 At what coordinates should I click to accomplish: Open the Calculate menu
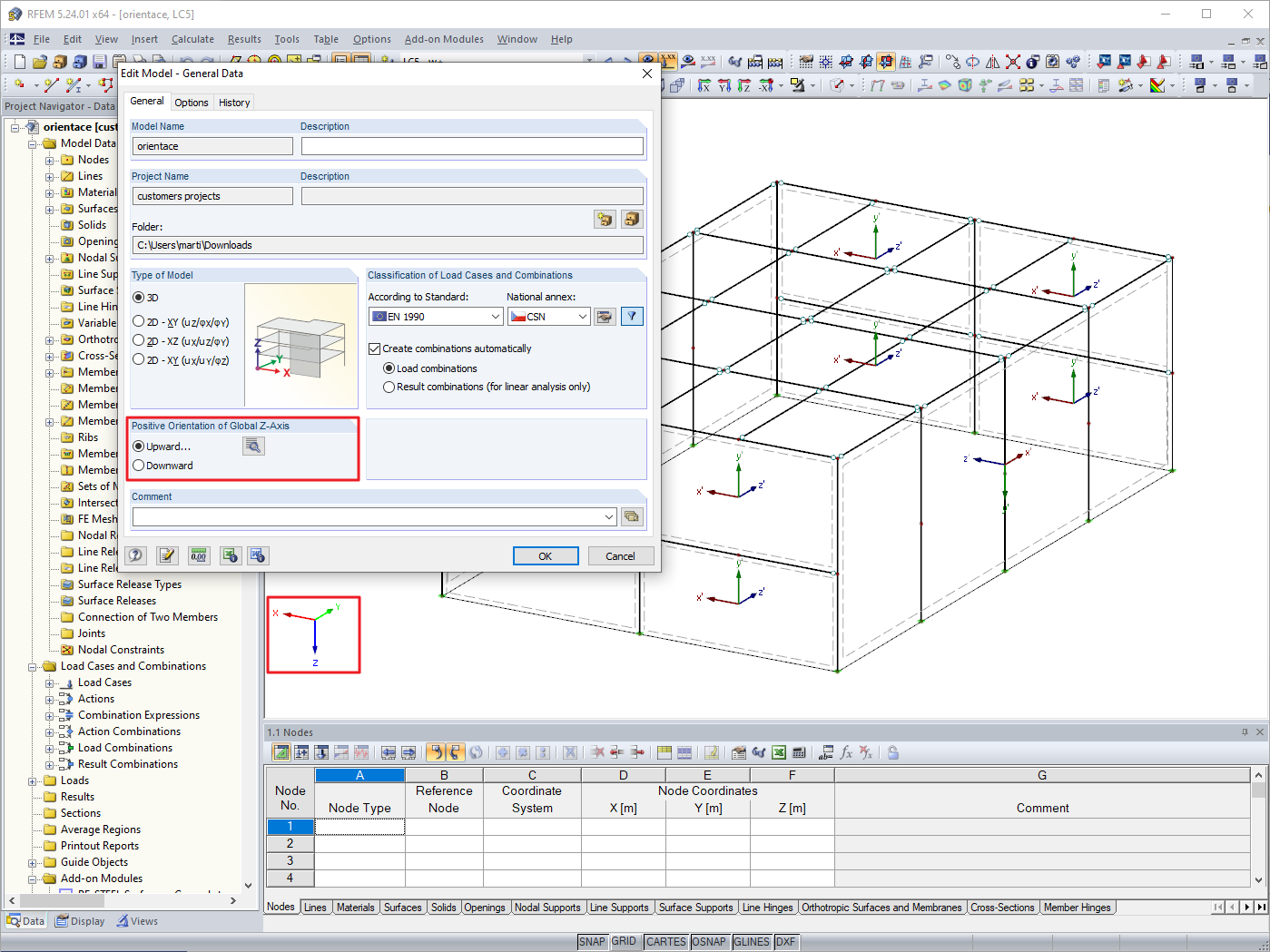(192, 39)
